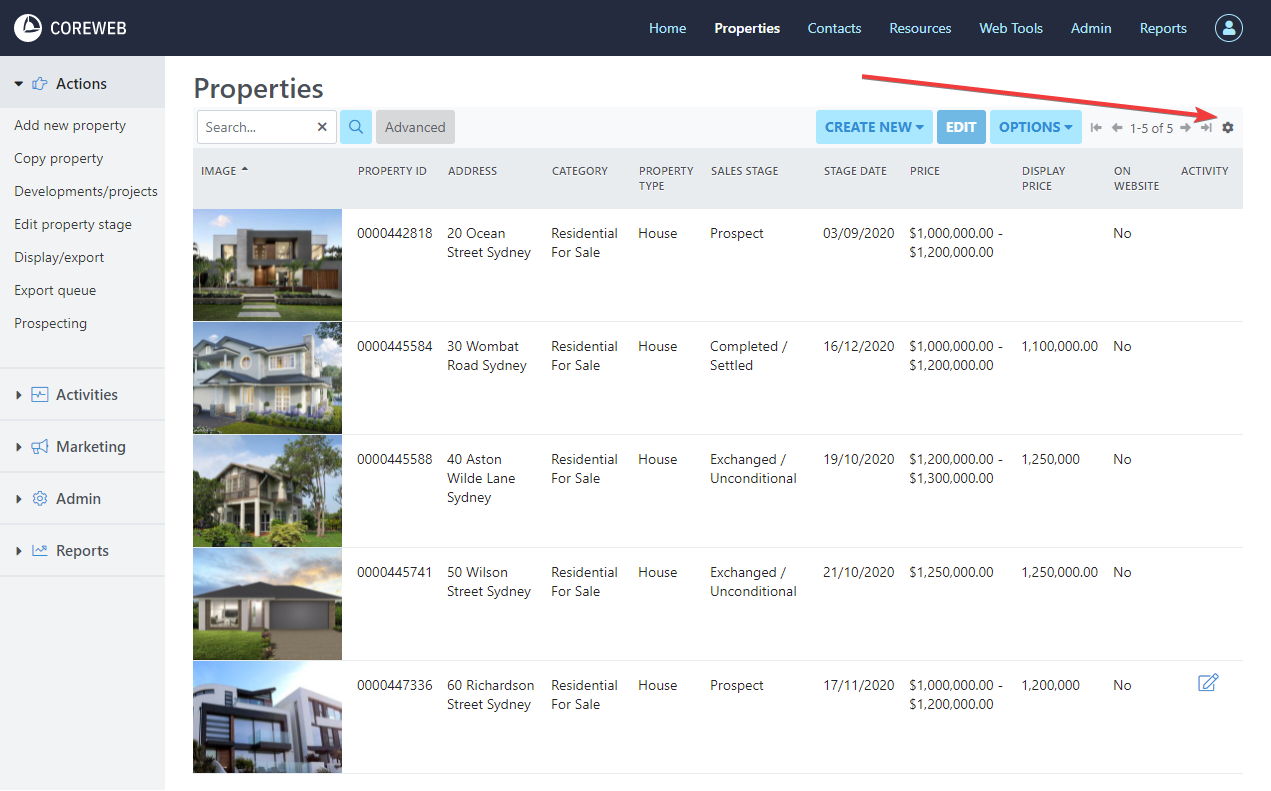Open the 20 Ocean Street property thumbnail
The image size is (1271, 791).
pos(267,264)
